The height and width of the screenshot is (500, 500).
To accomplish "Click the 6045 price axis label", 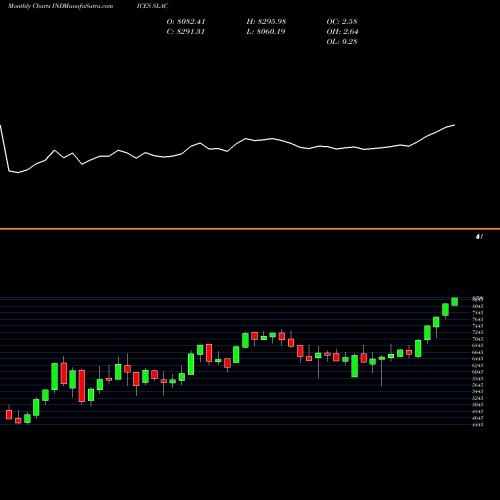I will point(478,372).
